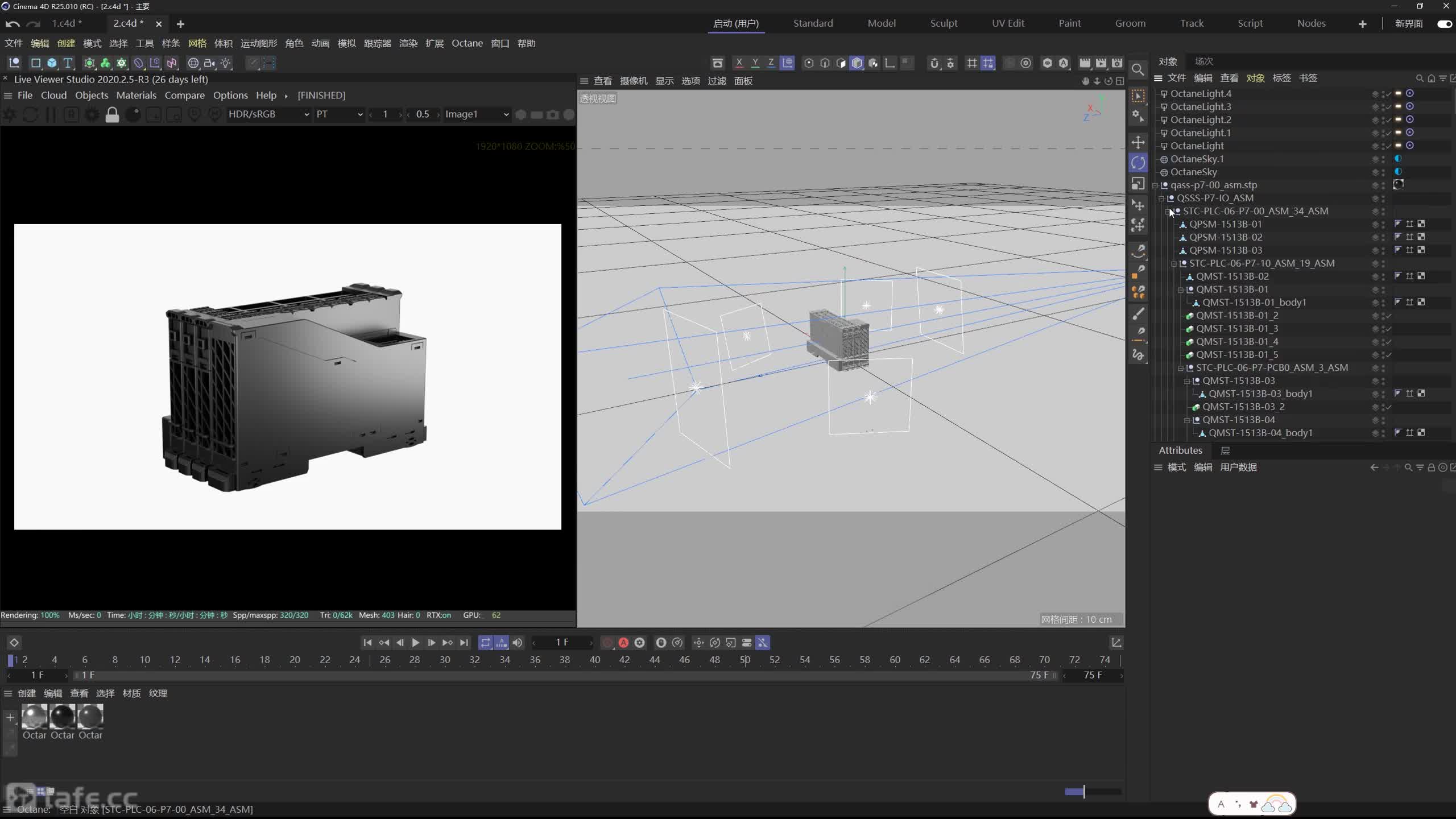Open the Image1 render pass dropdown
Image resolution: width=1456 pixels, height=819 pixels.
[x=477, y=114]
